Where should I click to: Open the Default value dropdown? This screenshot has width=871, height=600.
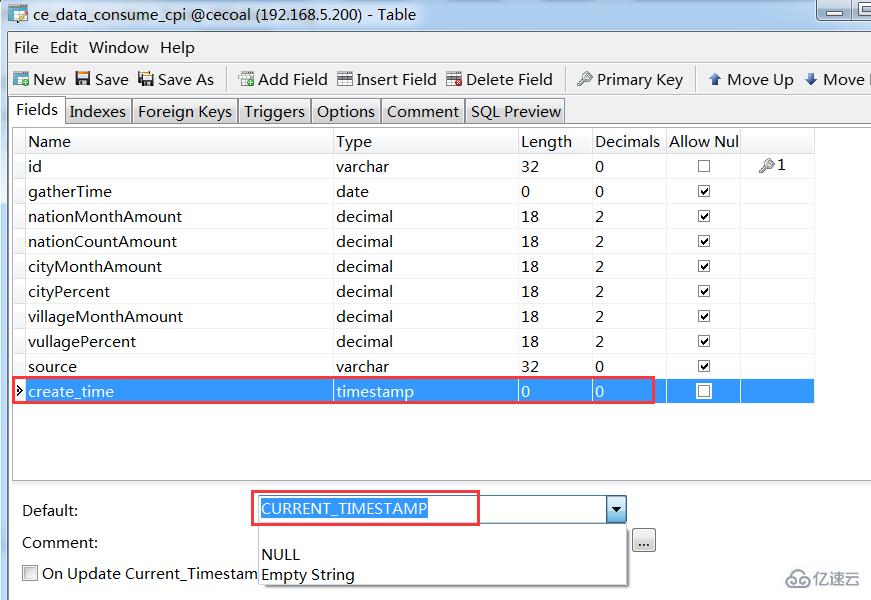click(x=615, y=510)
